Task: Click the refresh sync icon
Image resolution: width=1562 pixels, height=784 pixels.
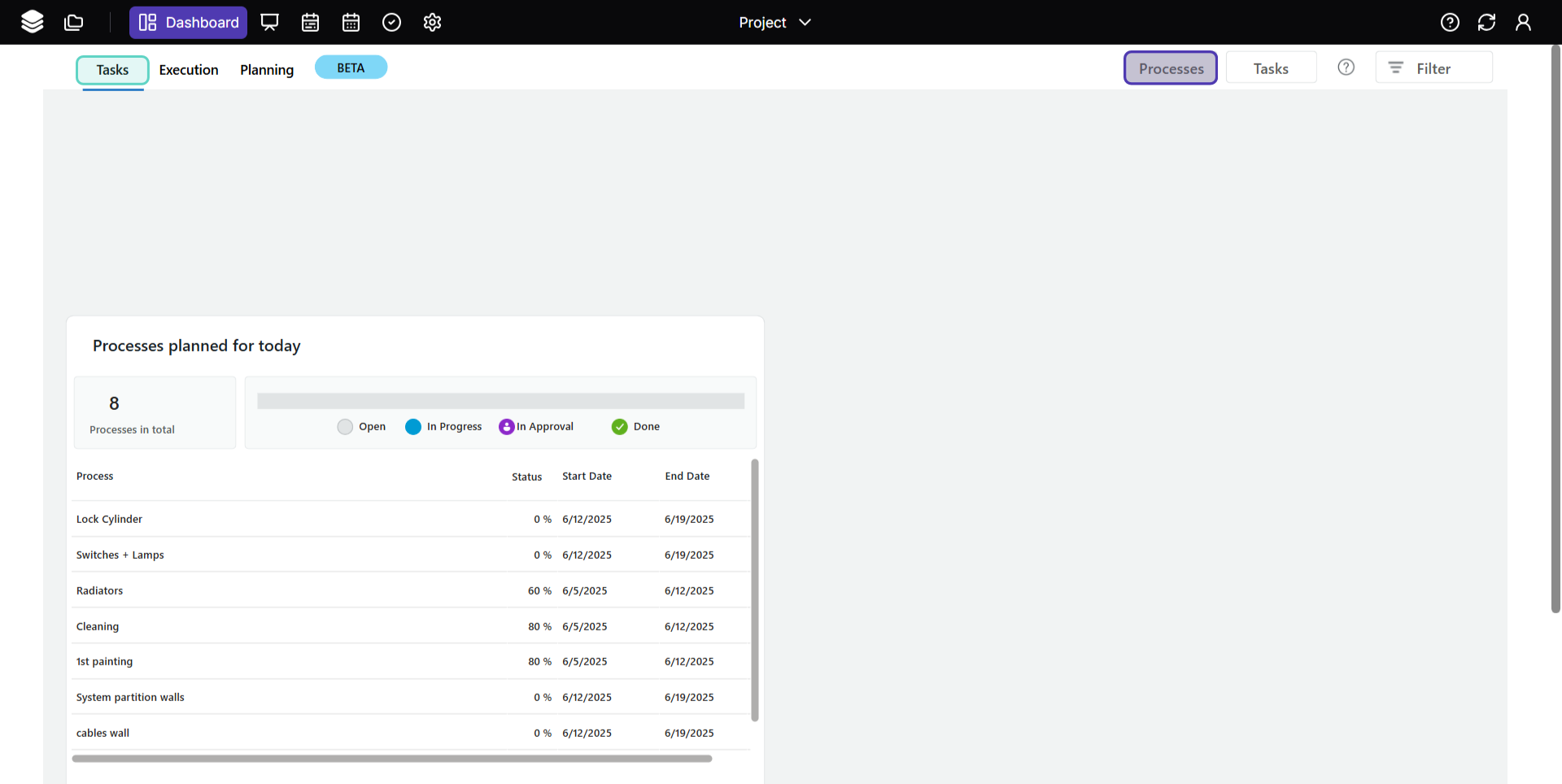Action: (x=1486, y=22)
